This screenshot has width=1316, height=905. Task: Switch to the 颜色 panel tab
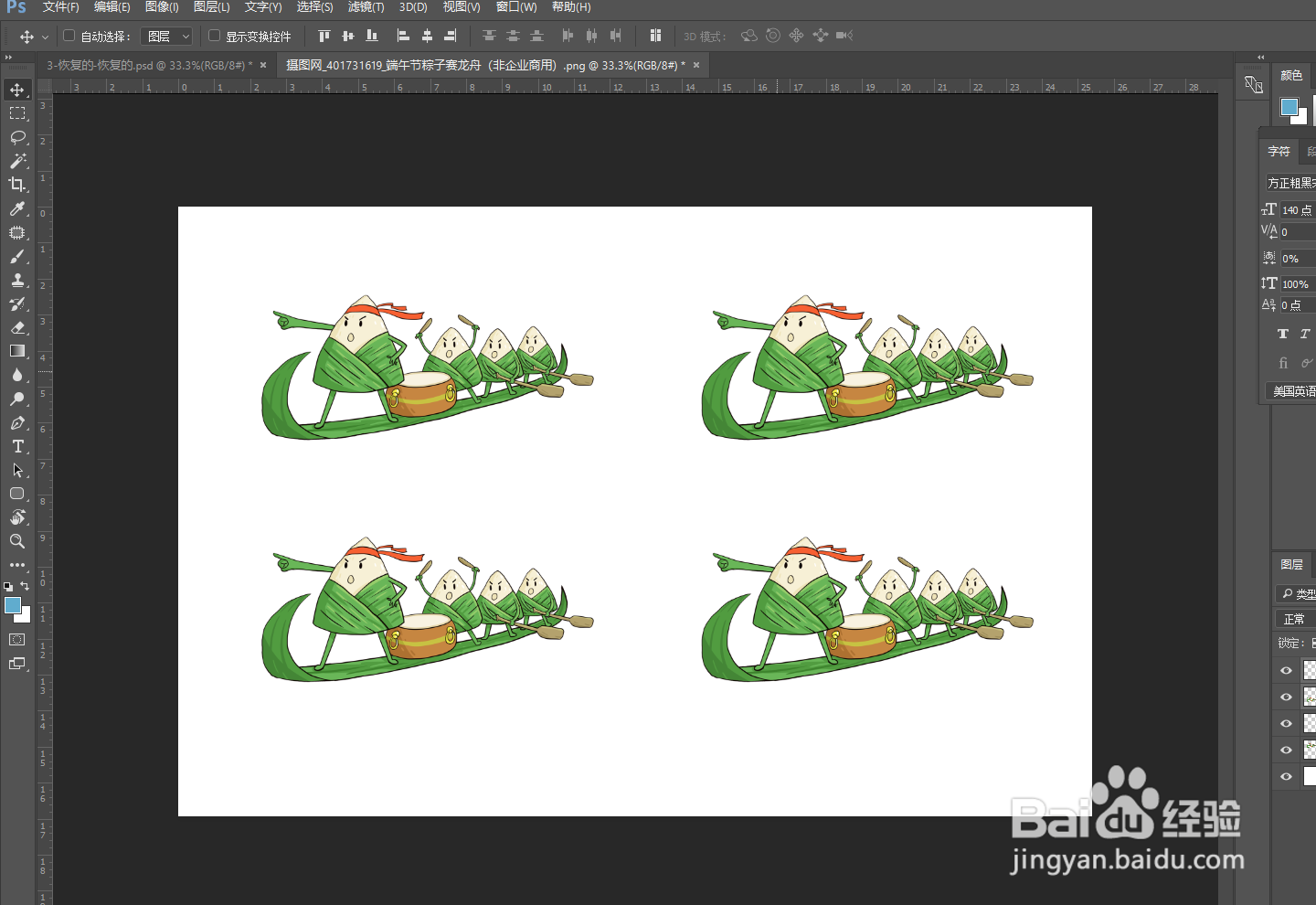click(1291, 76)
